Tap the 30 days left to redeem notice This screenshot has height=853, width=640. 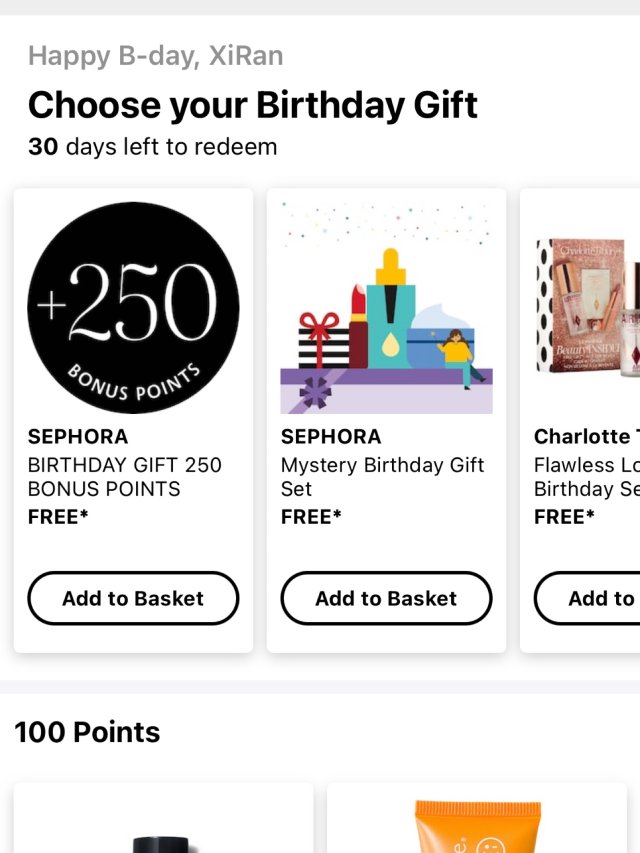(152, 147)
